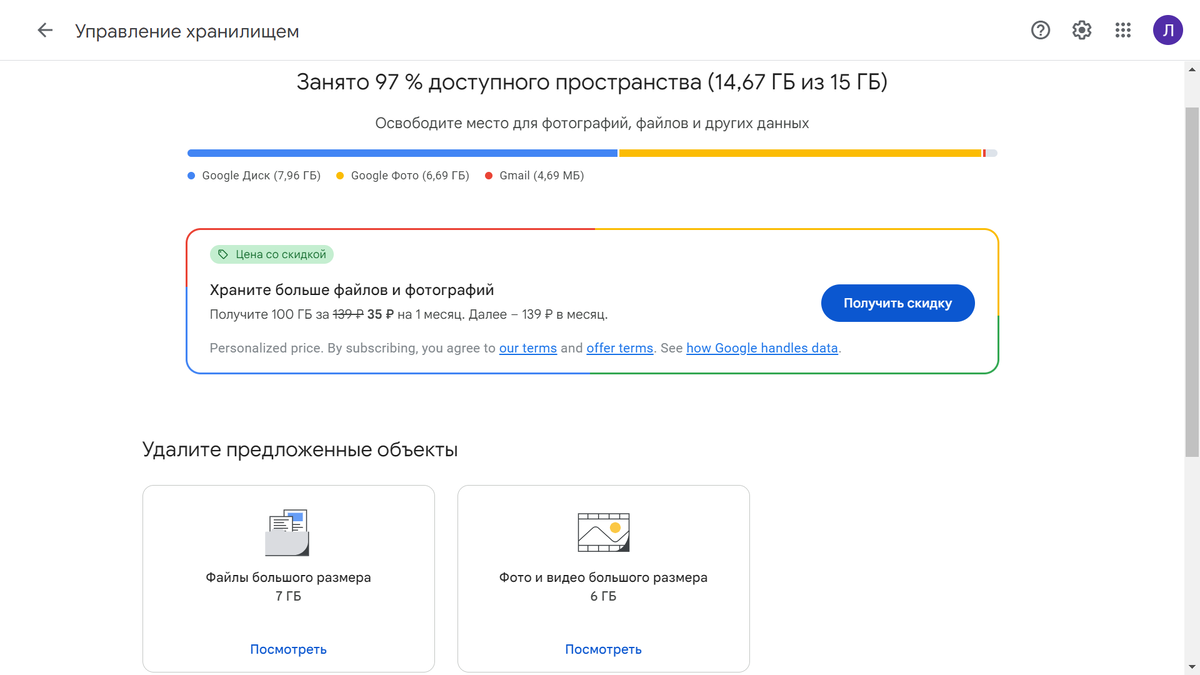Click Посмотреть under Фото и видео
1200x675 pixels.
(603, 649)
